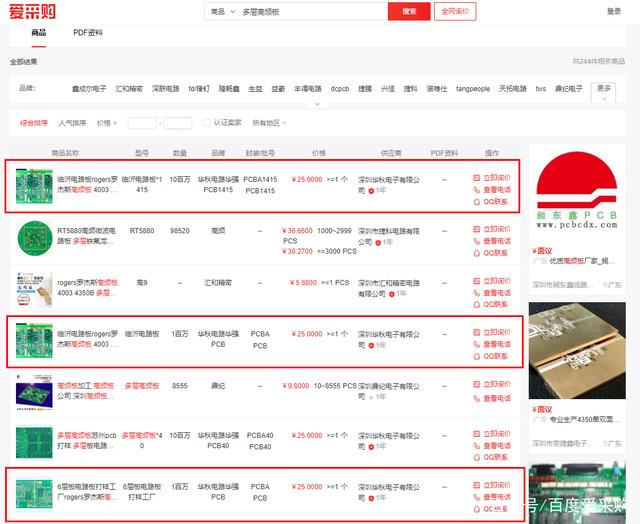Select 人气排序 sorting

(72, 123)
